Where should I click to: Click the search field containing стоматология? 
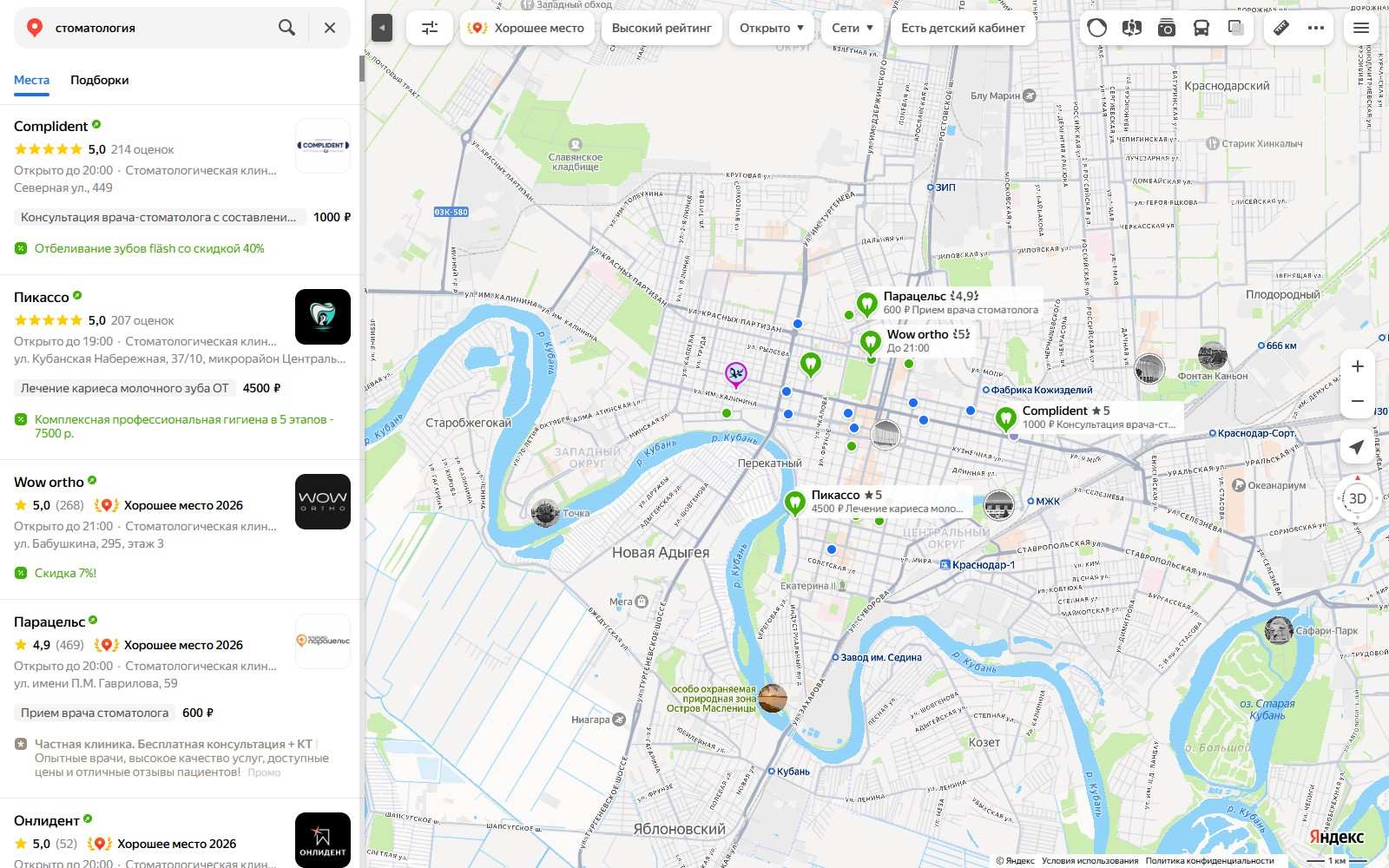click(161, 28)
